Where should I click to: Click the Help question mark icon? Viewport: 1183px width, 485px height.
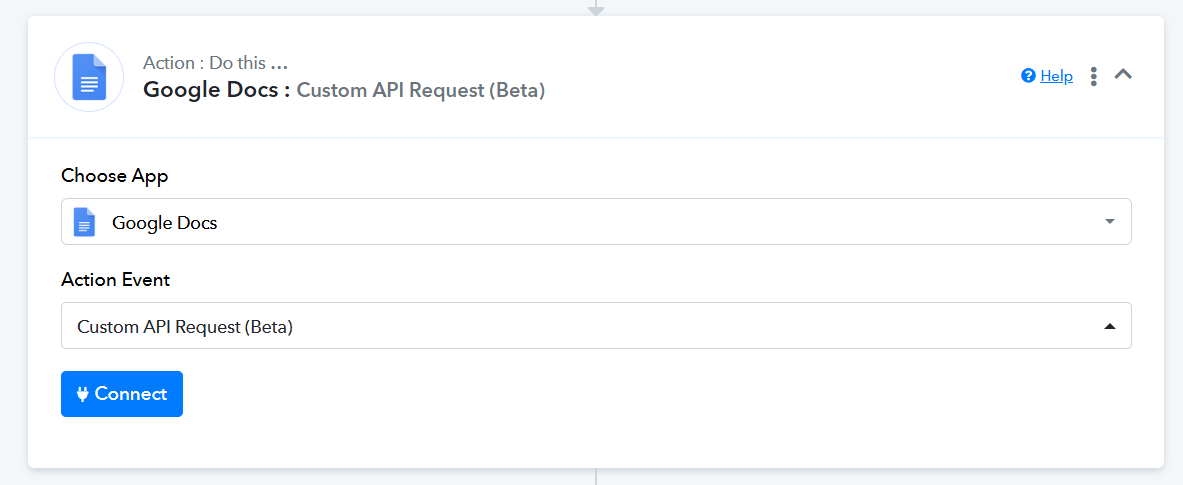(1028, 76)
